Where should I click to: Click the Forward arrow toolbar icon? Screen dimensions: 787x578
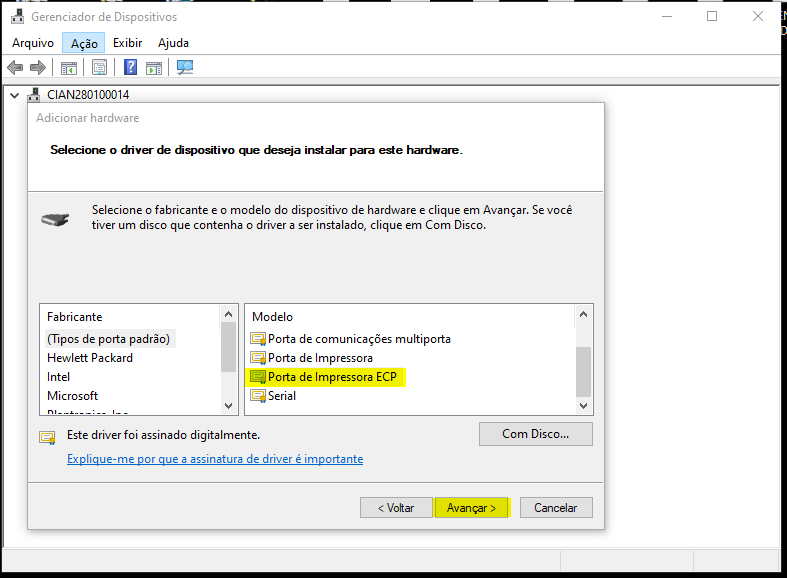[38, 67]
